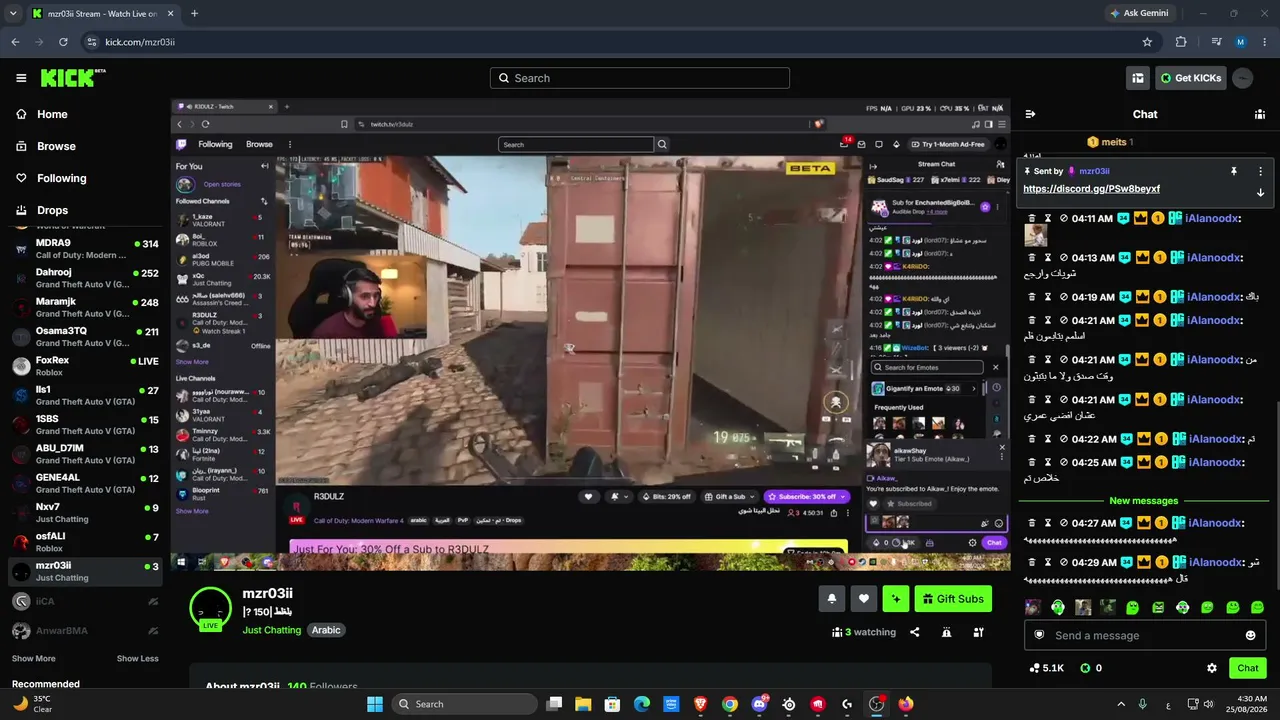Image resolution: width=1280 pixels, height=720 pixels.
Task: Jump to New messages divider in chat
Action: [x=1144, y=501]
